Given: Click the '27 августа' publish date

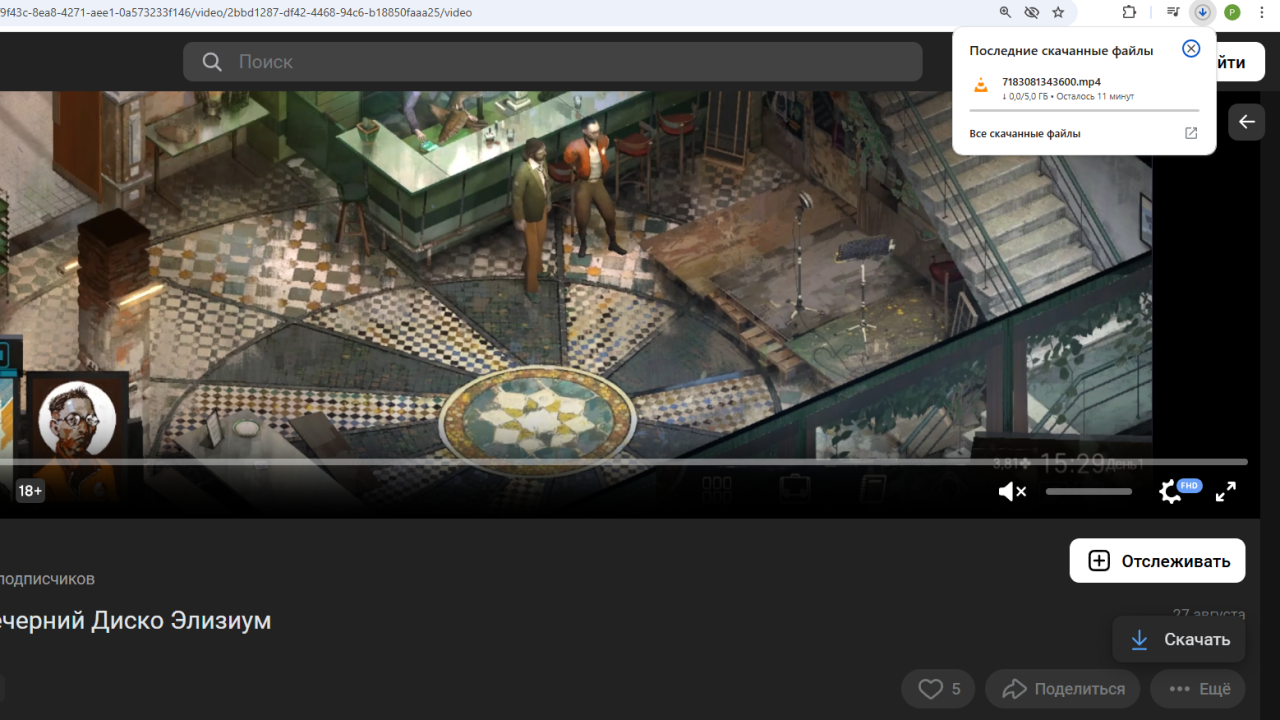Looking at the screenshot, I should (x=1209, y=613).
